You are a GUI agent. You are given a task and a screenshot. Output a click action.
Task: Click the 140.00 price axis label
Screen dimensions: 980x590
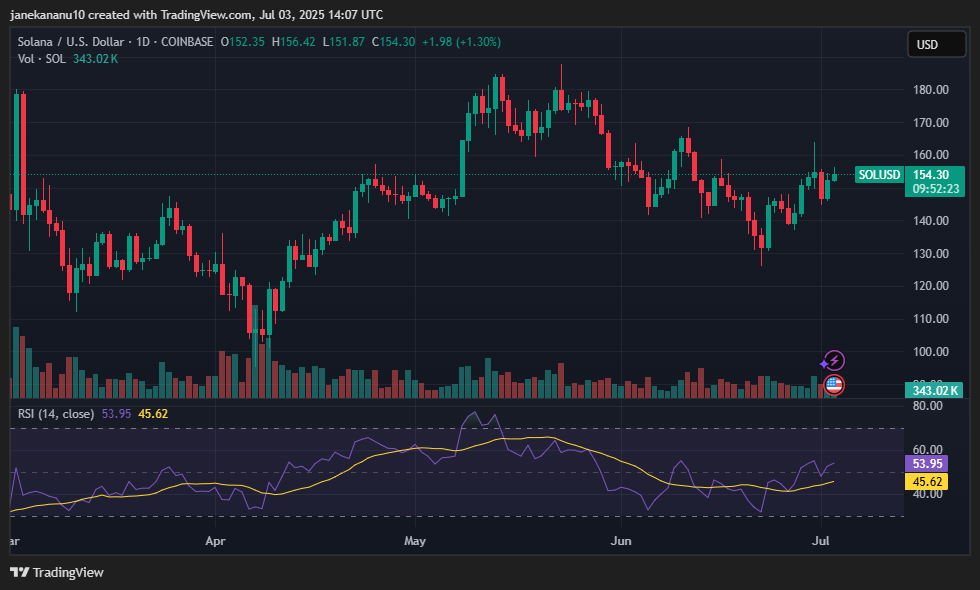tap(931, 221)
